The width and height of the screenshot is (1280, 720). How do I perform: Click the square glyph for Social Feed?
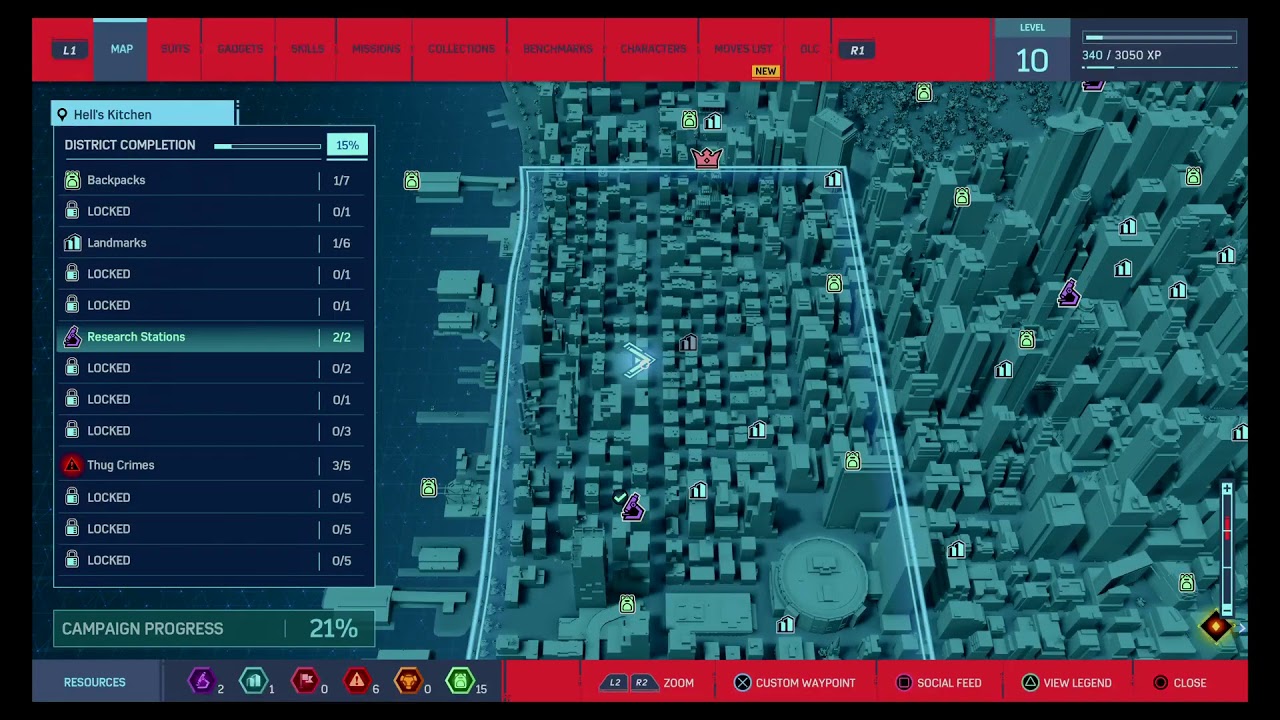(904, 683)
